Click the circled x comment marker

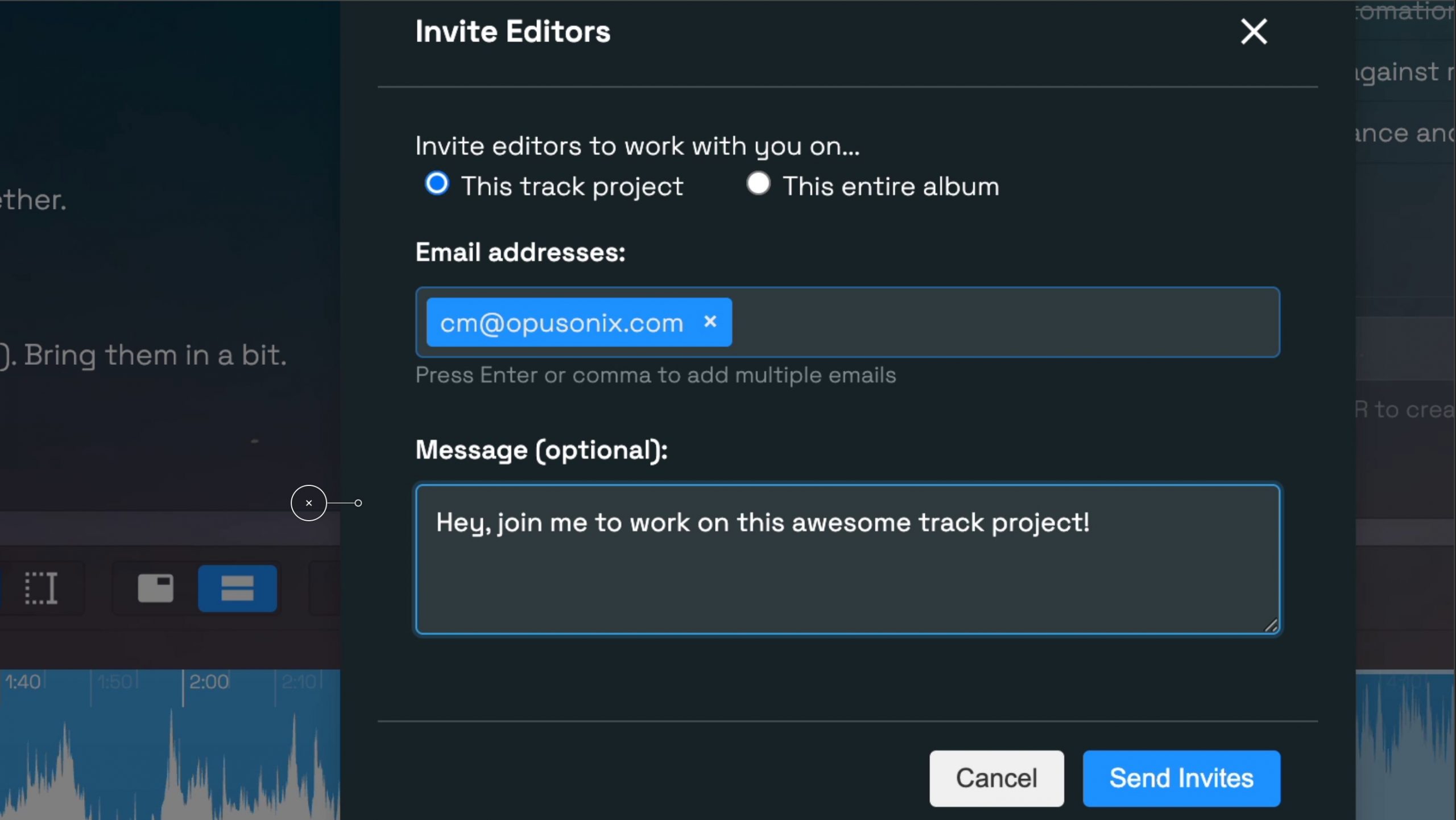coord(309,503)
